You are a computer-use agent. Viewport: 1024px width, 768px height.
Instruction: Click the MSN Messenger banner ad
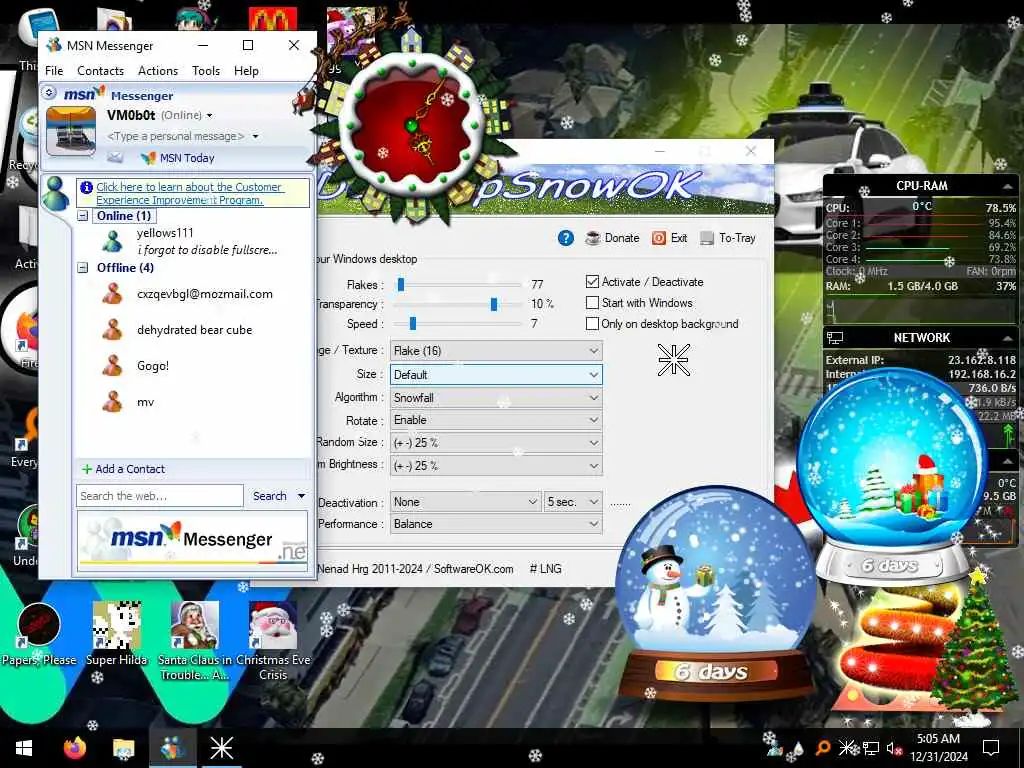coord(192,541)
